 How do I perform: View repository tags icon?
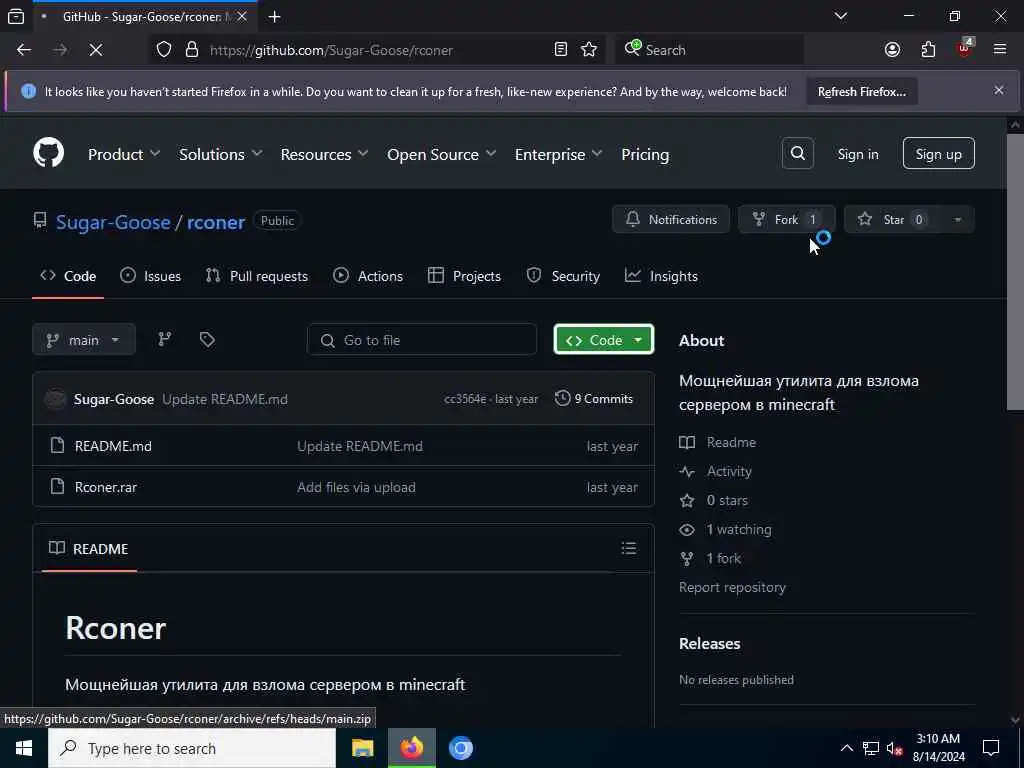point(207,340)
